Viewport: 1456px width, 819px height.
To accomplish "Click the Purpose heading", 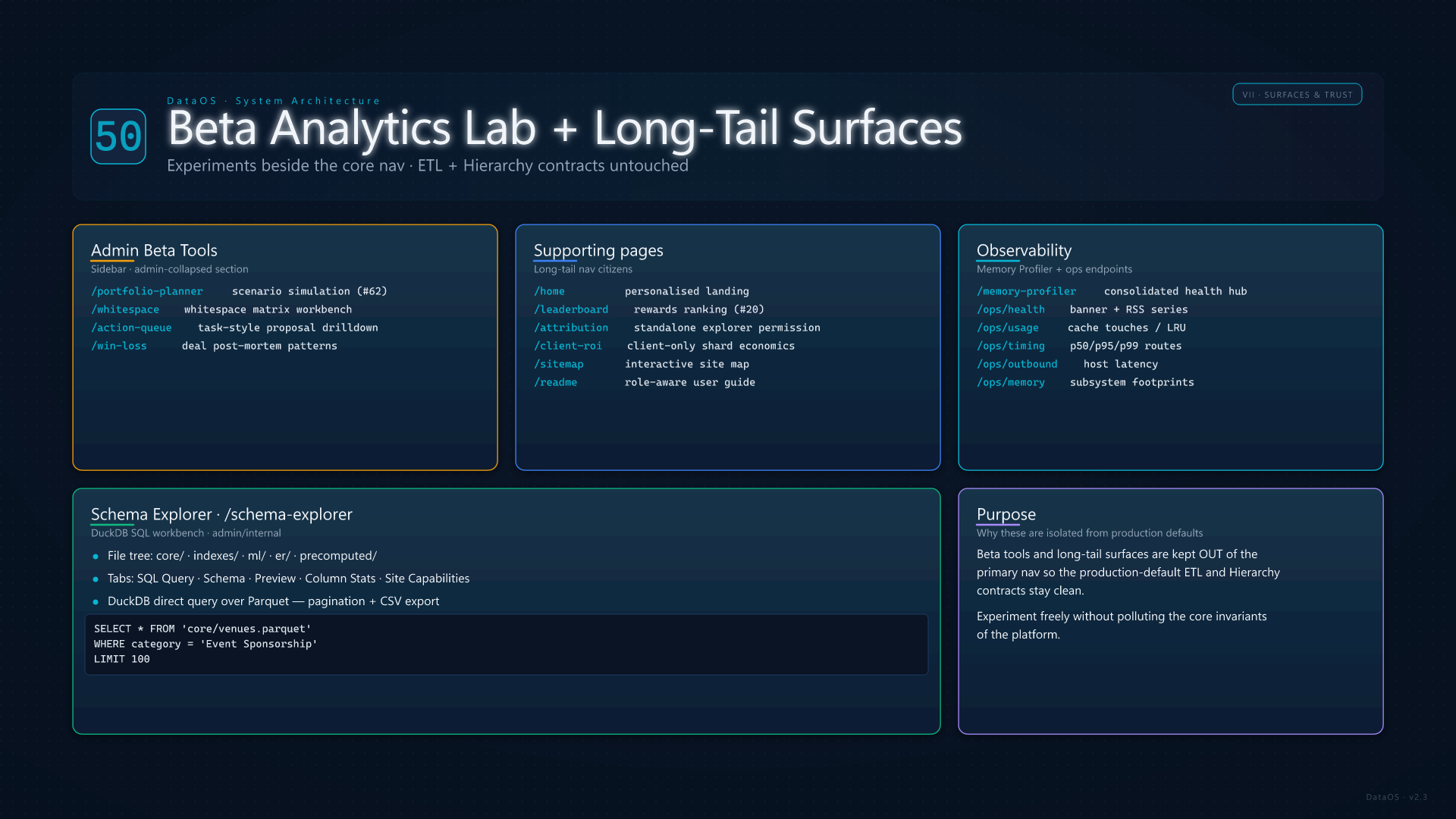I will point(1006,514).
